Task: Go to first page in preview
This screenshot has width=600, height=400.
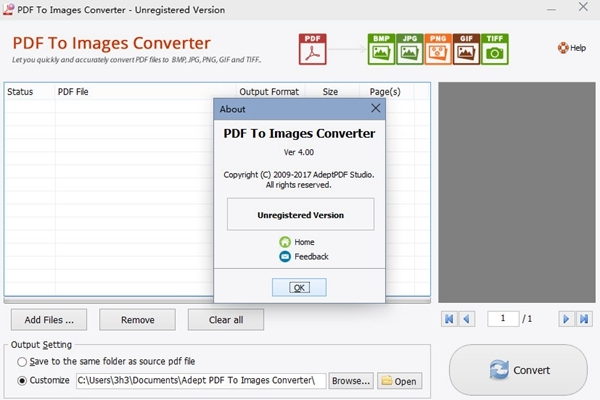Action: point(449,319)
